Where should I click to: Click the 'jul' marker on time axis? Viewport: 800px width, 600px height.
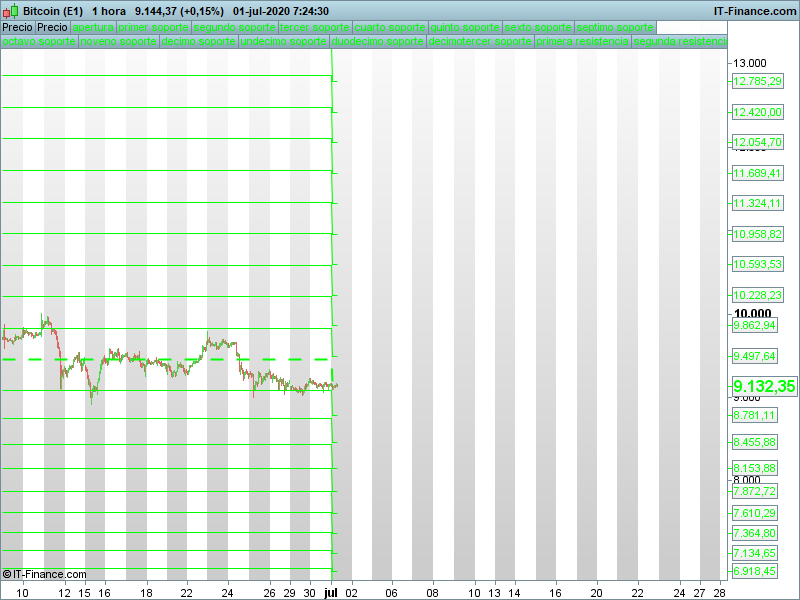(331, 593)
